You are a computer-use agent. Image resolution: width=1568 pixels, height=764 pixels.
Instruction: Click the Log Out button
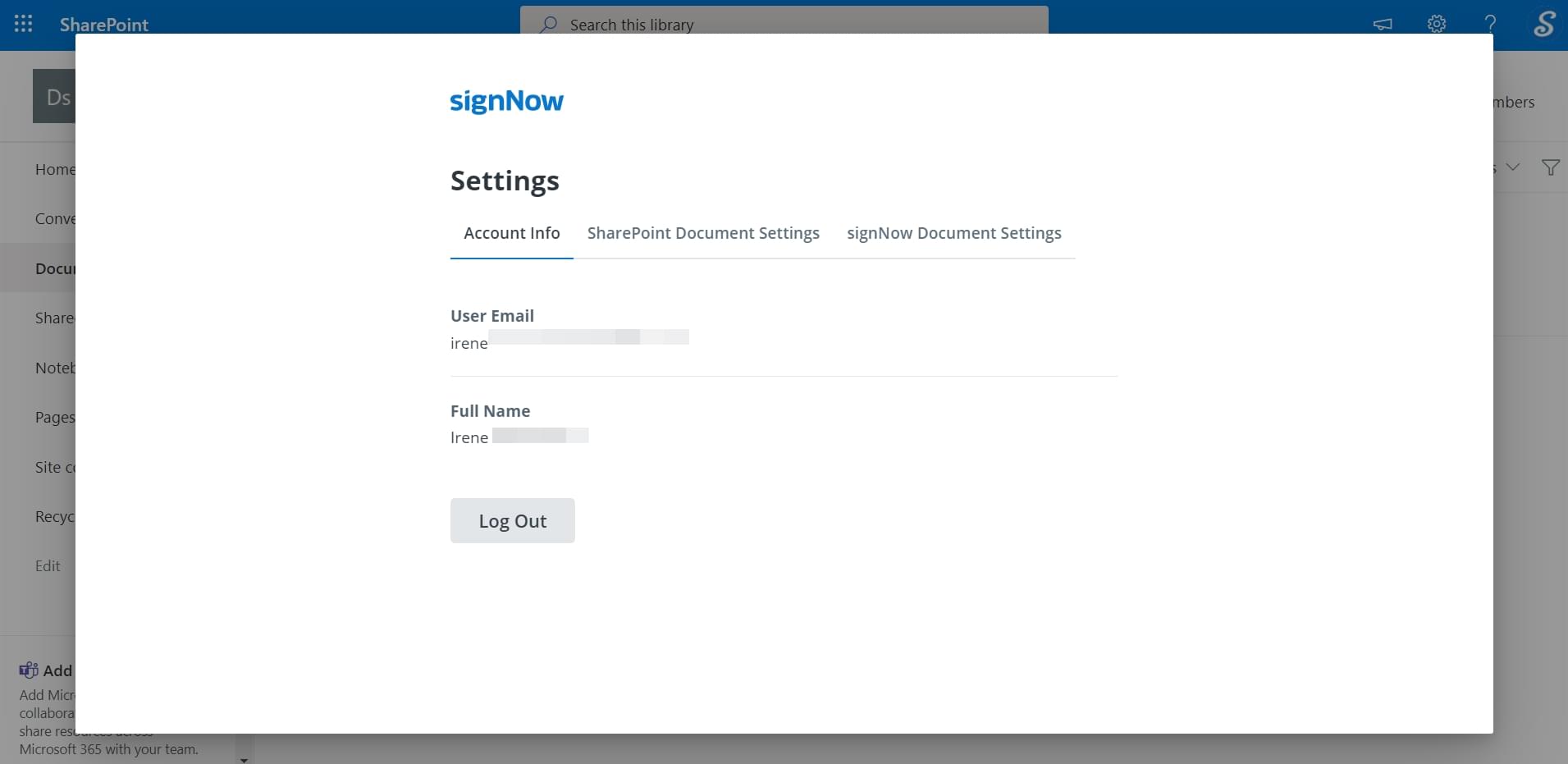tap(513, 520)
